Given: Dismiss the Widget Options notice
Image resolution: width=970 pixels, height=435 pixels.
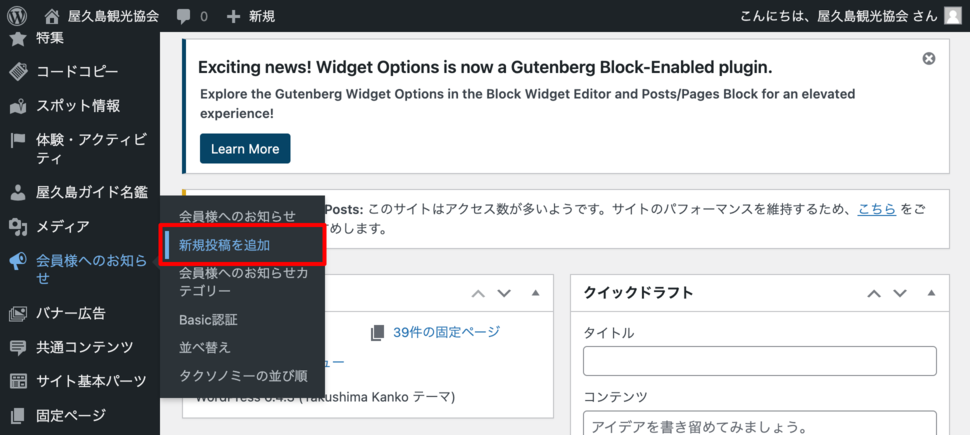Looking at the screenshot, I should (929, 59).
